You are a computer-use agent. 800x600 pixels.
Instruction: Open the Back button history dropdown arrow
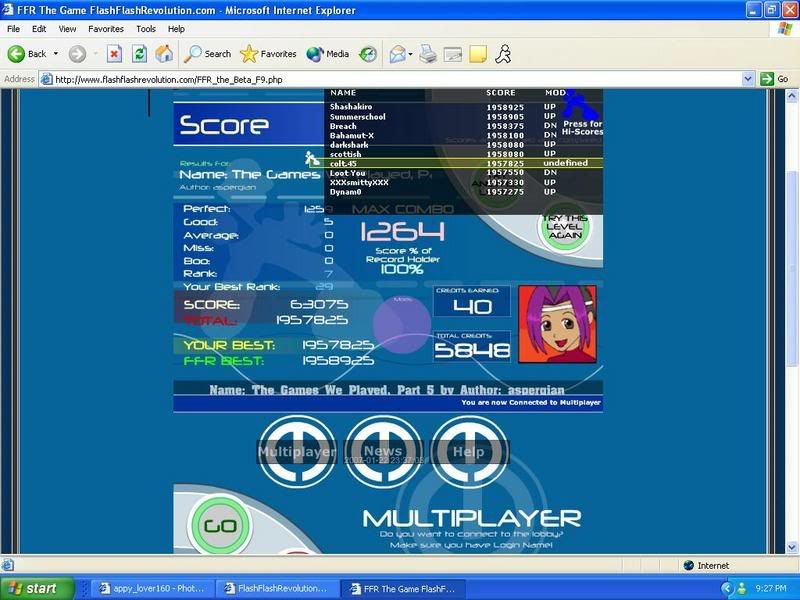point(56,54)
